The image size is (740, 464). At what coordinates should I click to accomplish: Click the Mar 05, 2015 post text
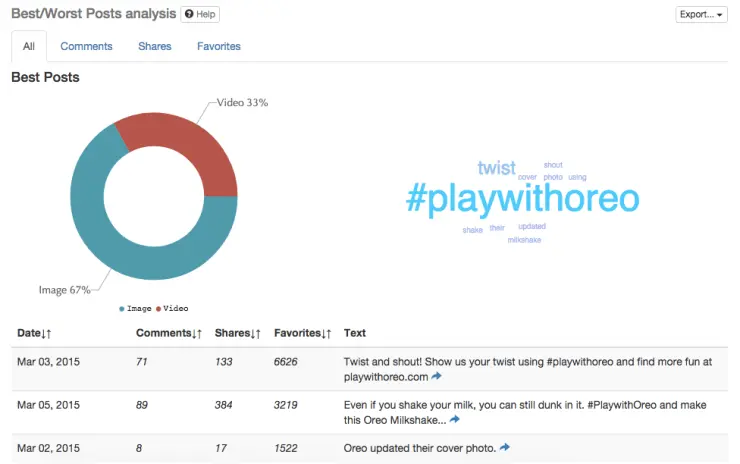pyautogui.click(x=527, y=411)
